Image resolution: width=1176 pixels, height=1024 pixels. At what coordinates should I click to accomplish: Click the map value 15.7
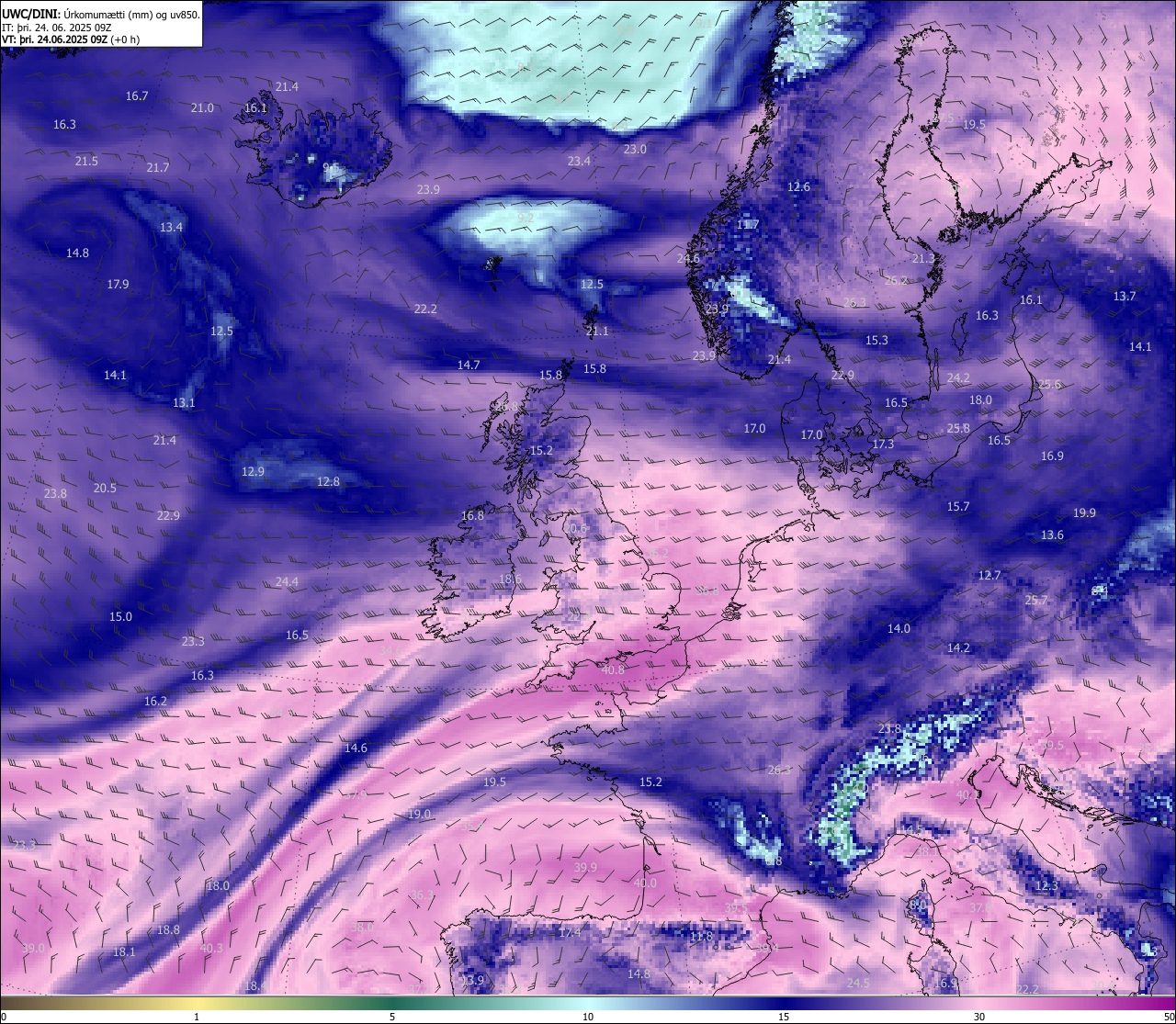point(958,507)
